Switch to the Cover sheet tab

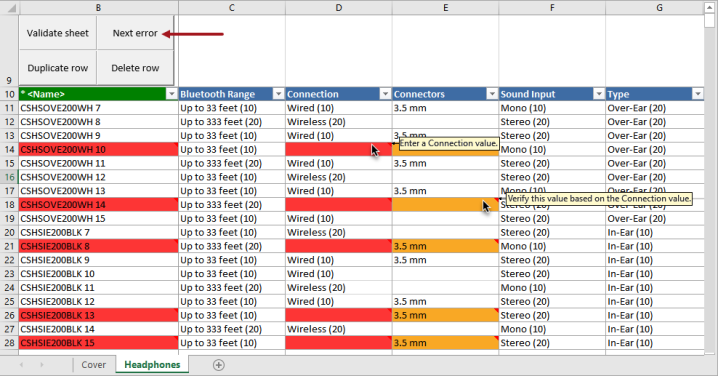(93, 365)
